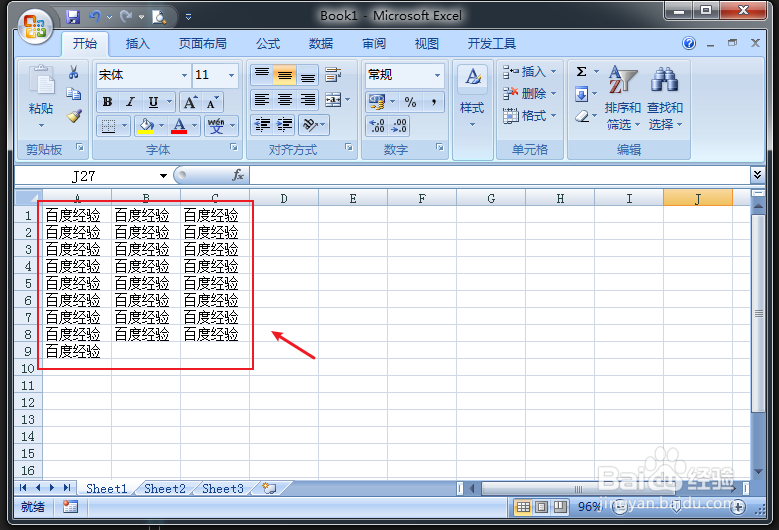This screenshot has height=530, width=779.
Task: Open the 查找和选择 find and select menu
Action: click(665, 98)
